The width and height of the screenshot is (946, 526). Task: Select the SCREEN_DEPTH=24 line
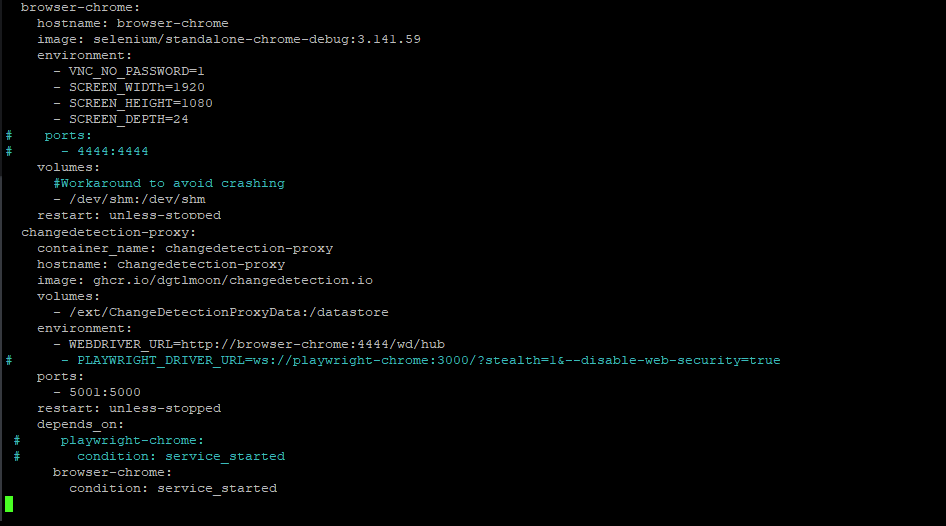(x=121, y=119)
